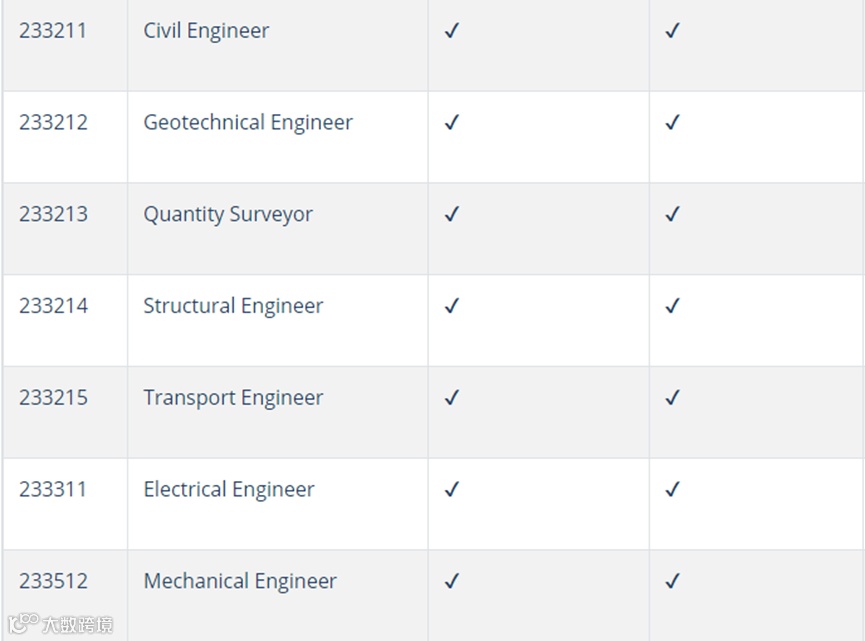Click the Quantity Surveyor label
This screenshot has width=865, height=641.
228,214
